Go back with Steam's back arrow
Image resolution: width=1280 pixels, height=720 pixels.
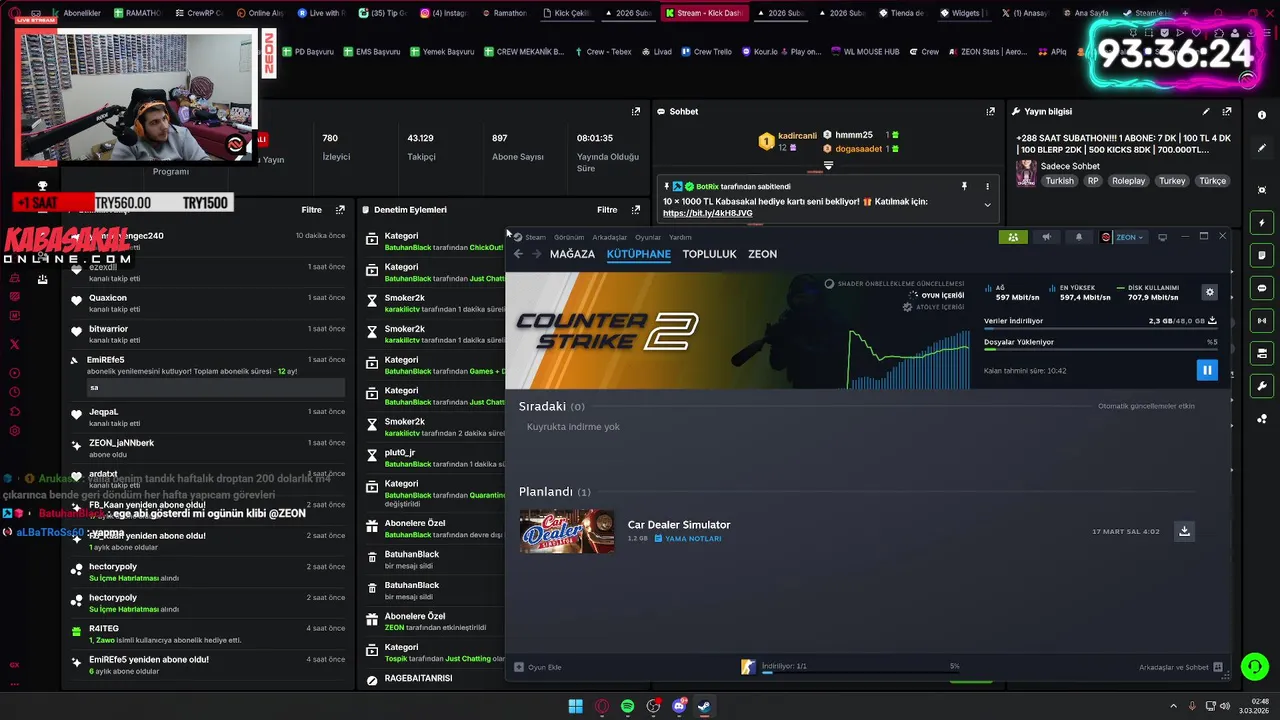pos(518,254)
